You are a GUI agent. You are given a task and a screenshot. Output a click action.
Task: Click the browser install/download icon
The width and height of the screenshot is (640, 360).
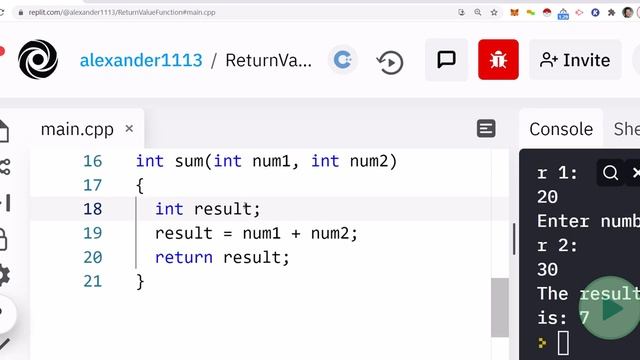pos(461,12)
